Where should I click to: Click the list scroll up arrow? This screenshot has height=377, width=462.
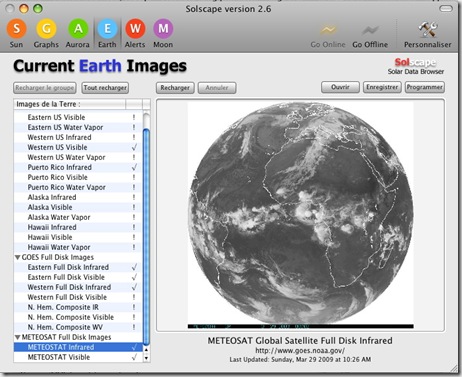146,350
